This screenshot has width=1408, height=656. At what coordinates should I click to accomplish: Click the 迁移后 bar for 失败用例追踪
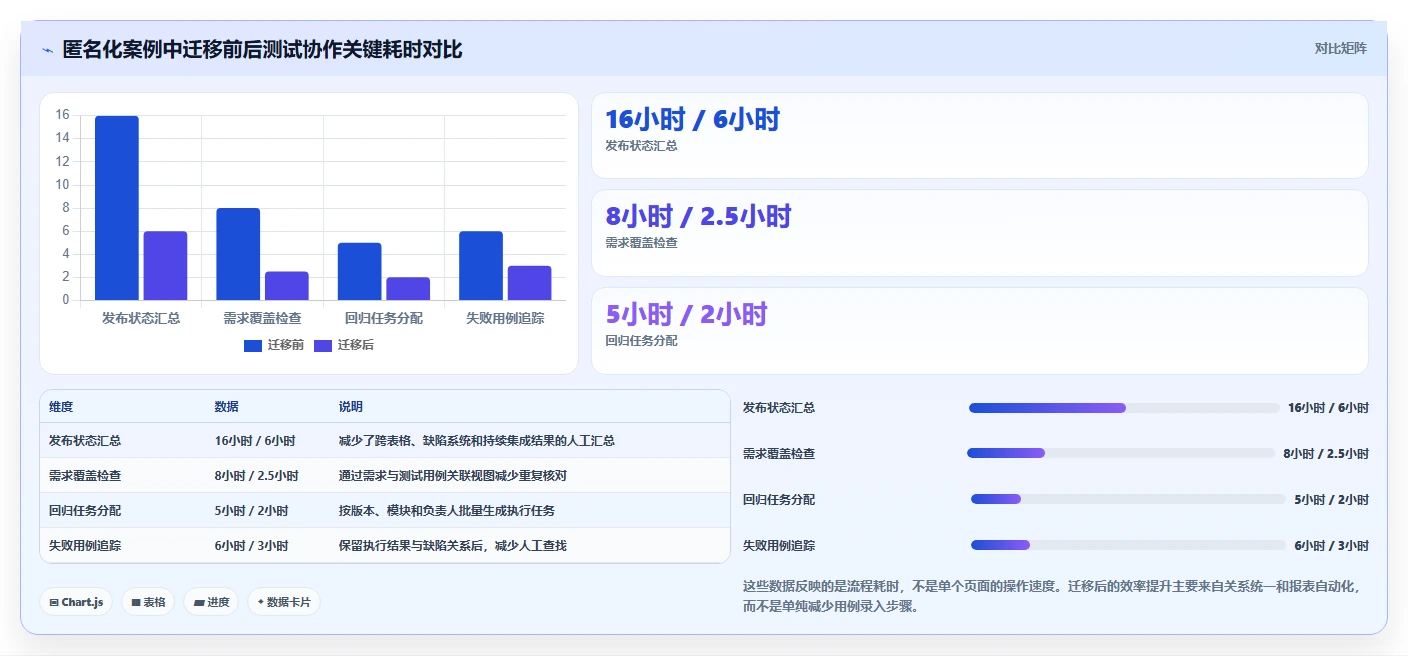(x=530, y=283)
